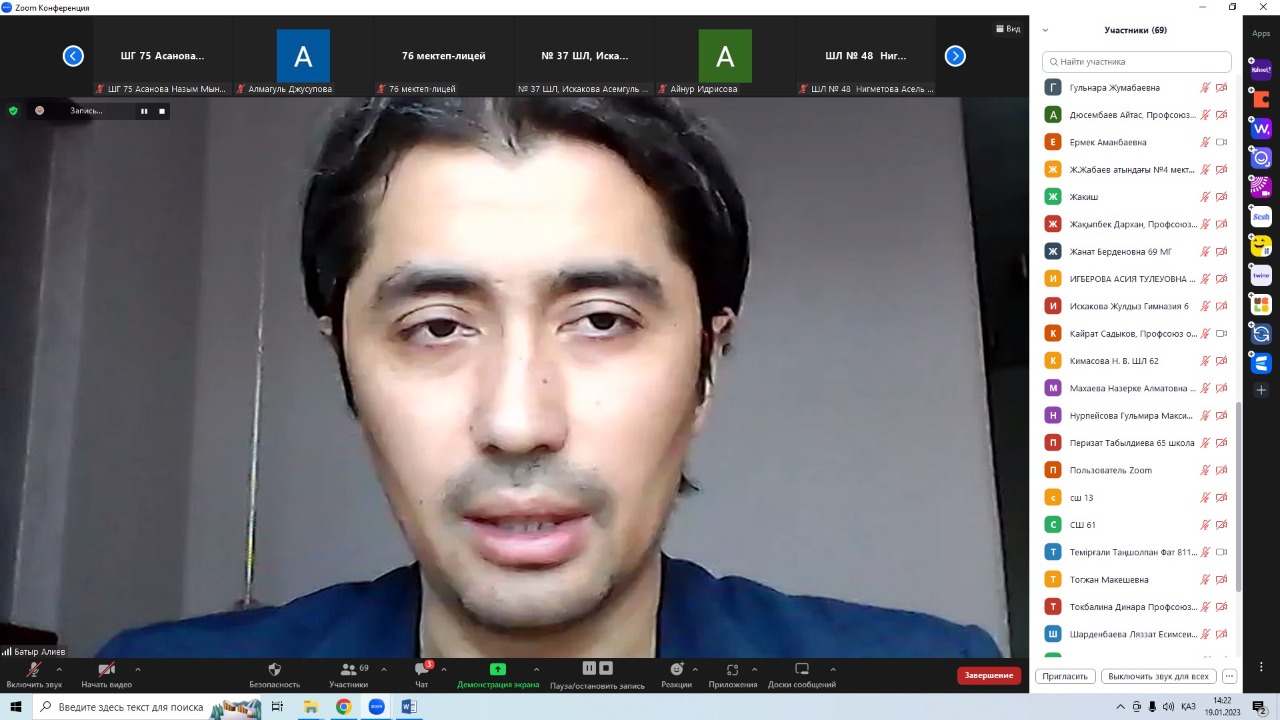This screenshot has width=1280, height=720.
Task: Stop recording in bottom toolbar
Action: click(606, 668)
